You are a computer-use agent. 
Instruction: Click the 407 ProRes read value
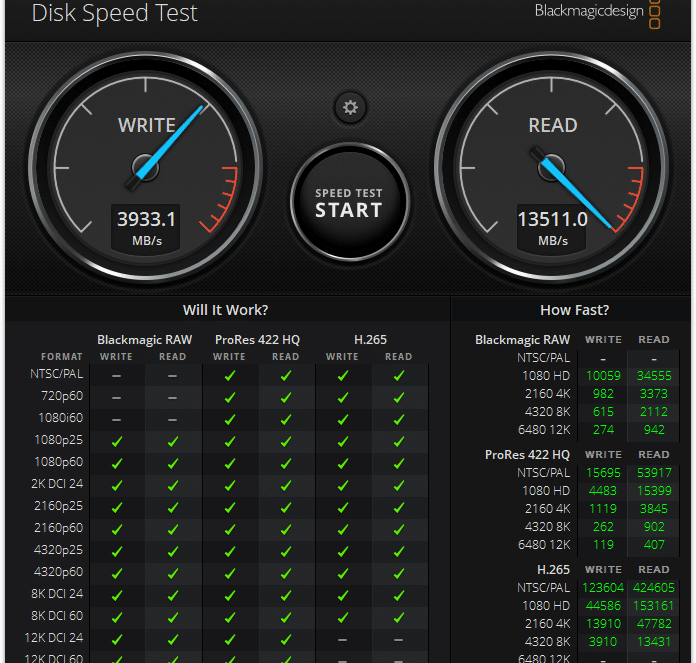pos(654,545)
